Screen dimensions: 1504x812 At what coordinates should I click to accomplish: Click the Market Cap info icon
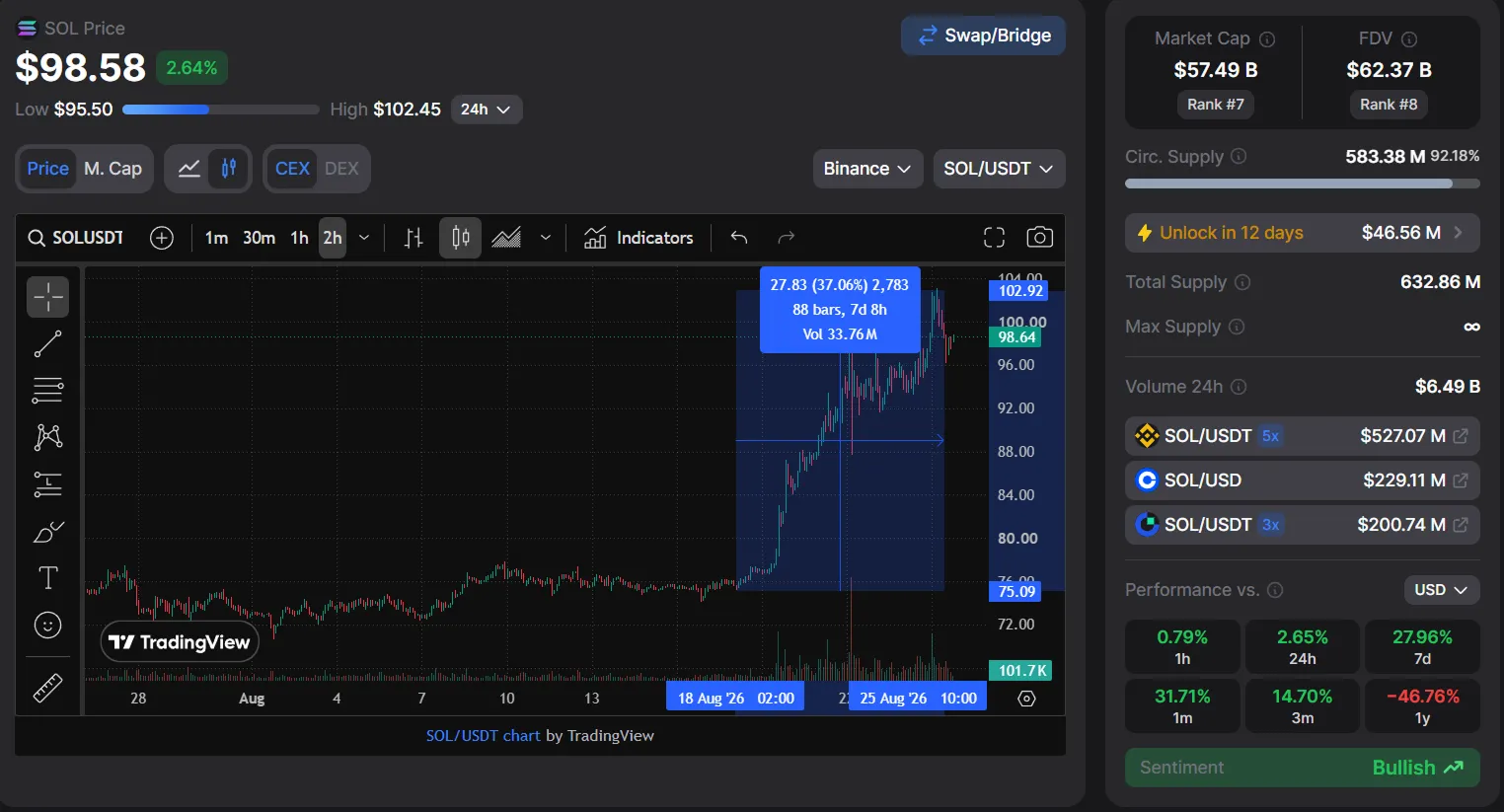[1267, 39]
